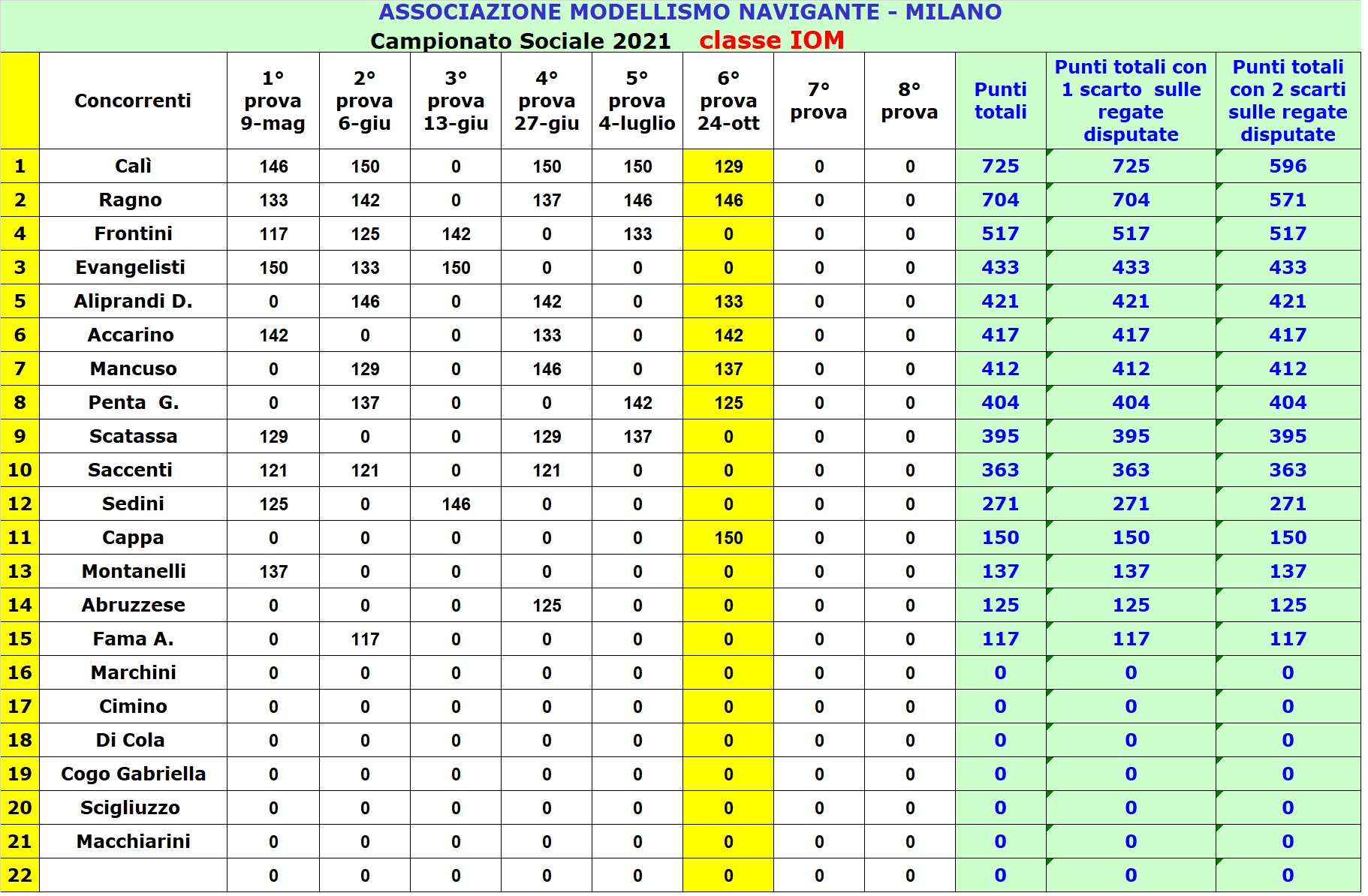Click the red 'classe IOM' label

(772, 40)
